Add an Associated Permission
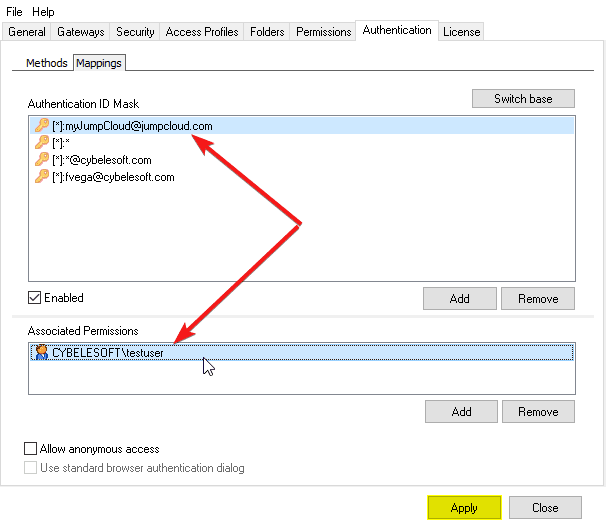The height and width of the screenshot is (528, 606). (461, 412)
